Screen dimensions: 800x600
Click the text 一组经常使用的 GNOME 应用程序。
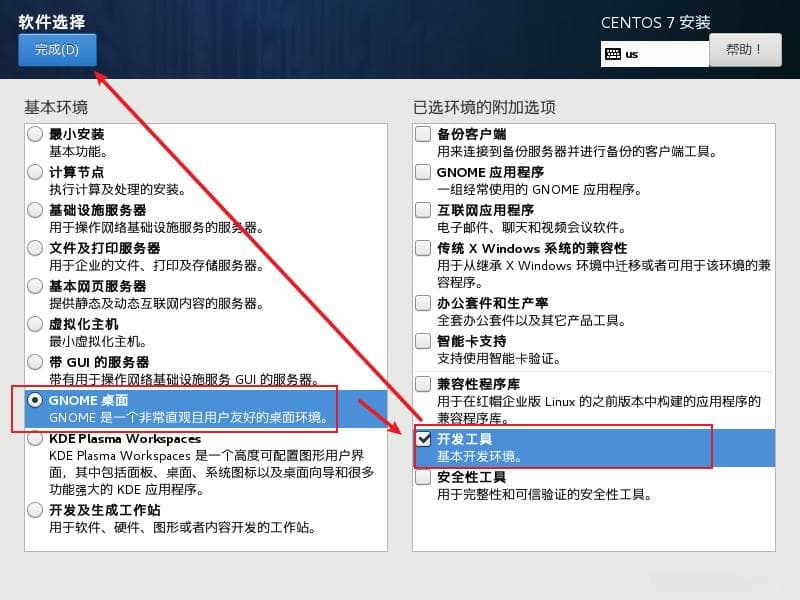[539, 189]
